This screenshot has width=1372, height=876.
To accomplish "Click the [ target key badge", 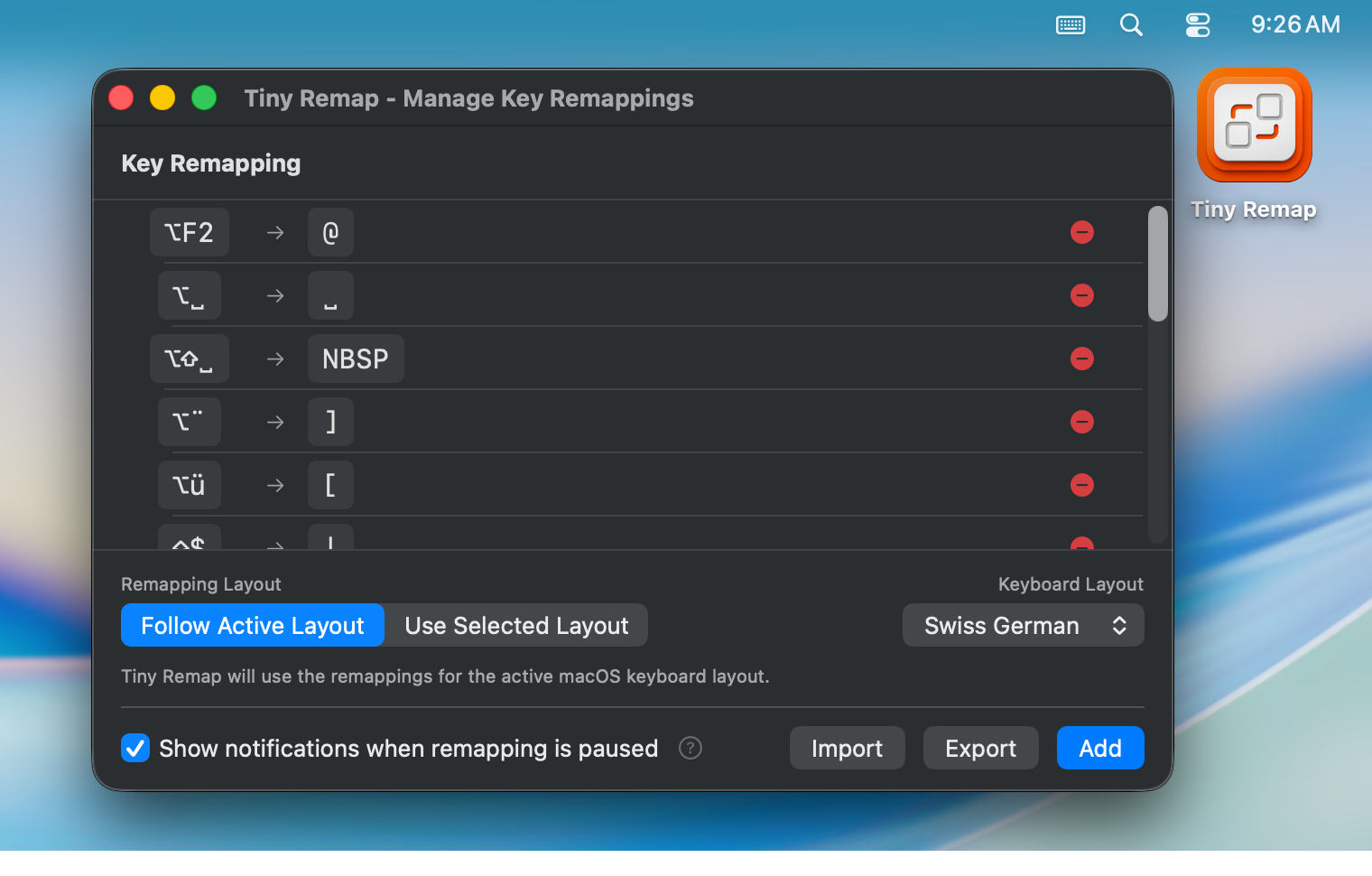I will (330, 485).
